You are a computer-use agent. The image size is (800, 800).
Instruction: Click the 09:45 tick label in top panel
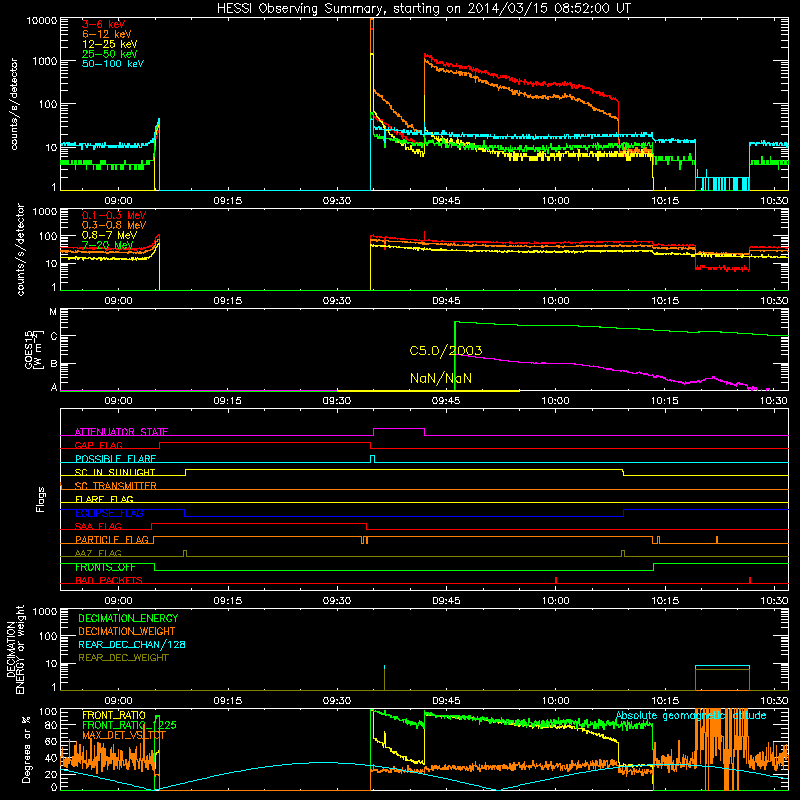pyautogui.click(x=446, y=201)
